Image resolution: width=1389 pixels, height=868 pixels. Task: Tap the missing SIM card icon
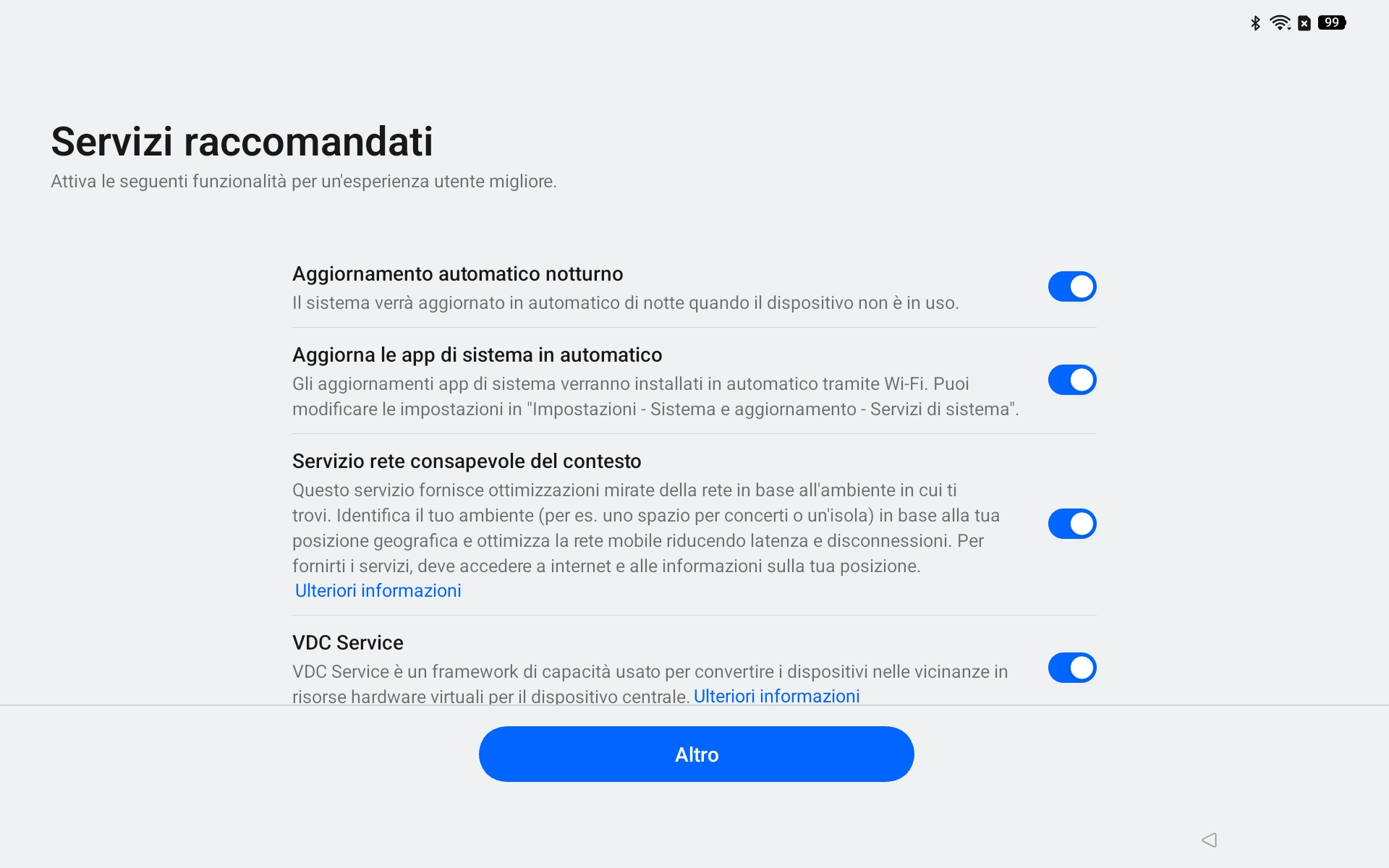point(1304,23)
